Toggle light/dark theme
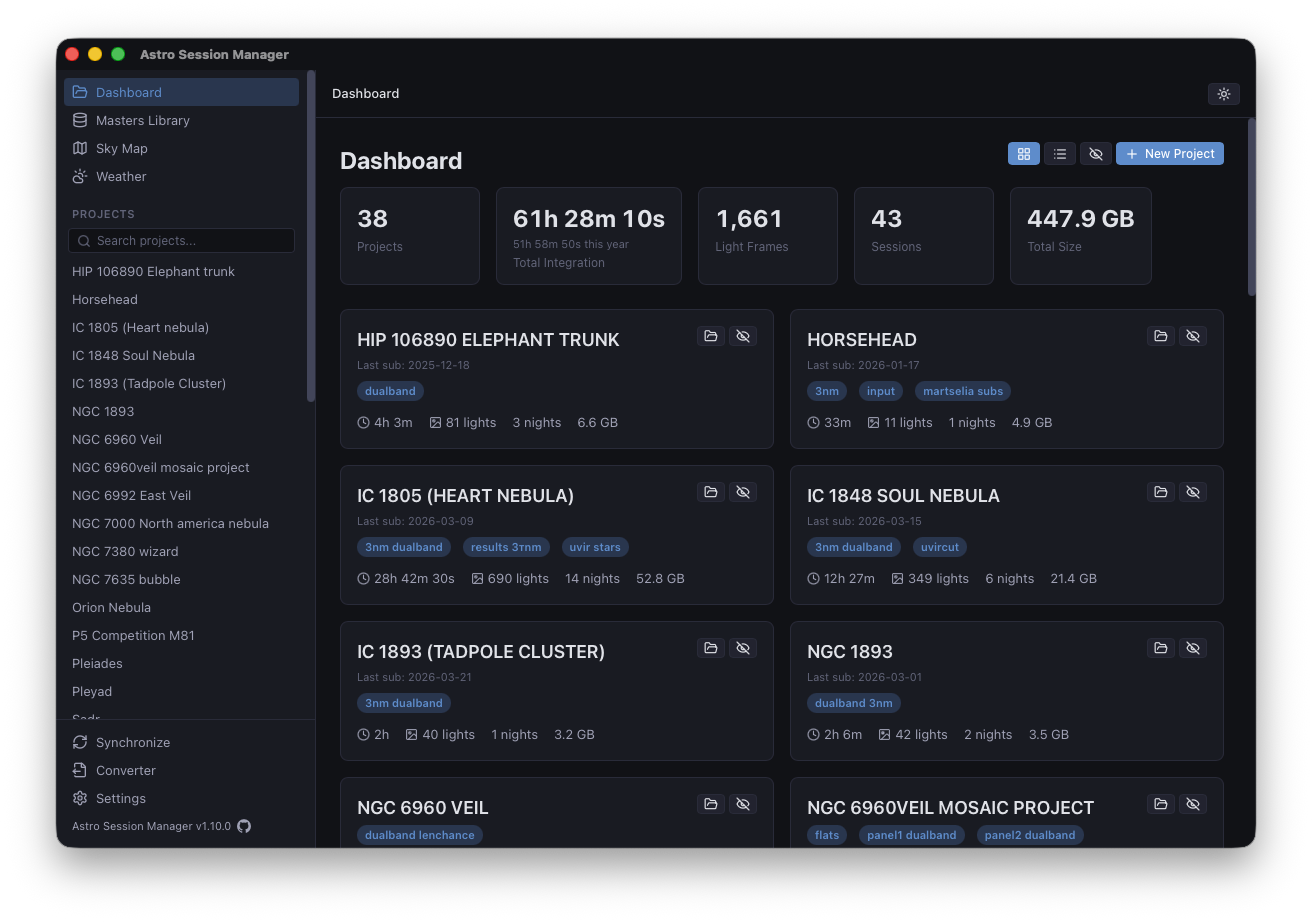Viewport: 1312px width, 922px height. pos(1223,93)
